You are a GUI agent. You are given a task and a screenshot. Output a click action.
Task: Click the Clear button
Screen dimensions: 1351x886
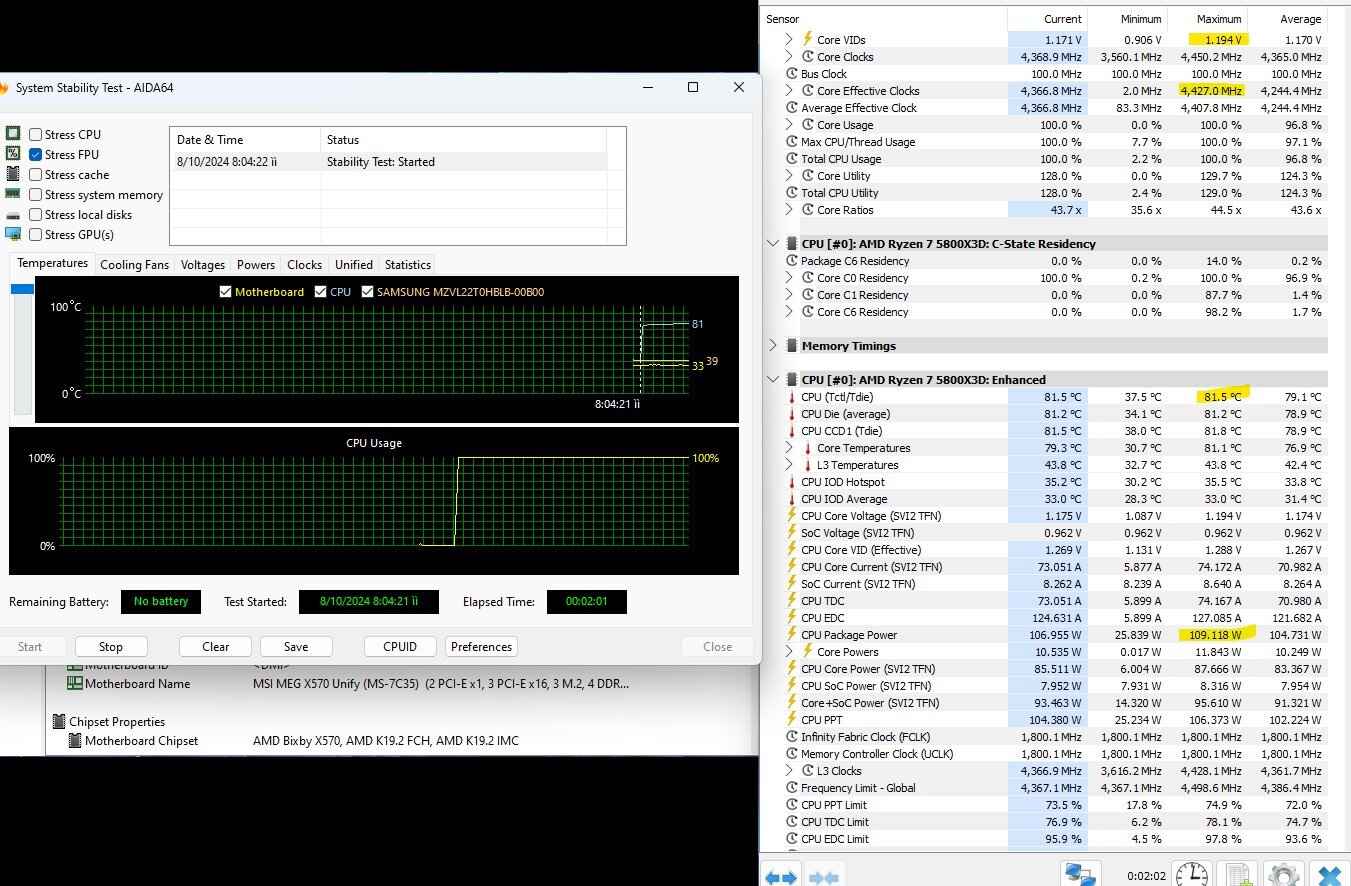[215, 647]
